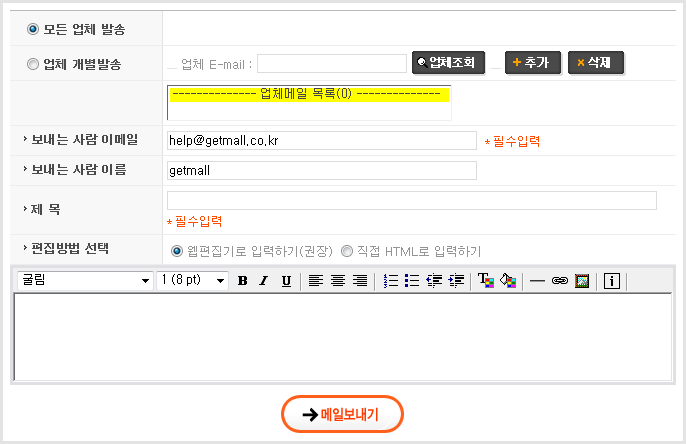Select 모든 업체 발송 radio option
686x444 pixels.
pos(33,29)
